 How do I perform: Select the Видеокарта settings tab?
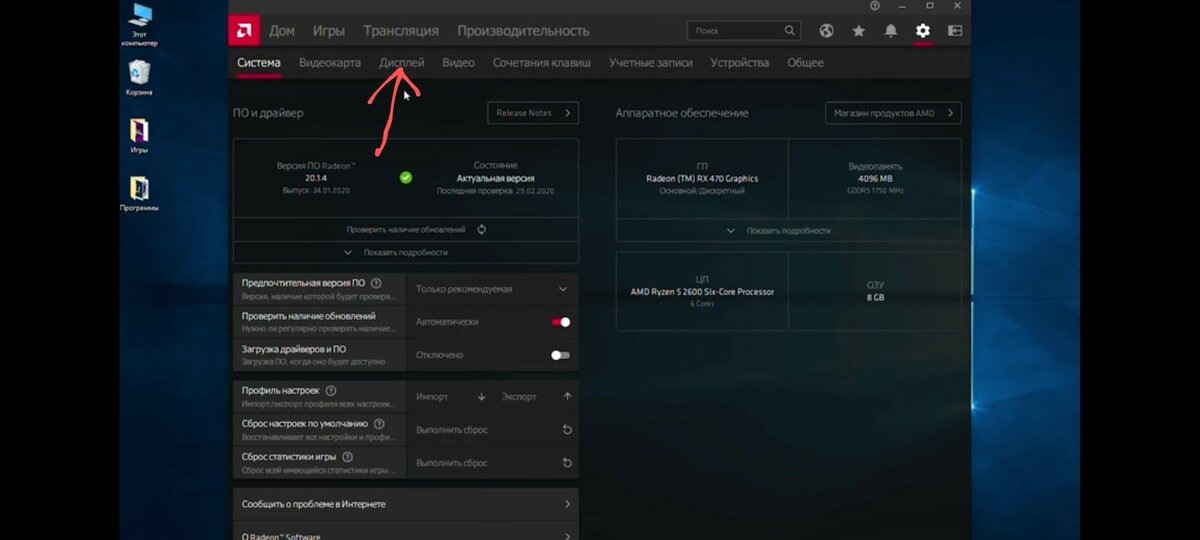coord(330,63)
